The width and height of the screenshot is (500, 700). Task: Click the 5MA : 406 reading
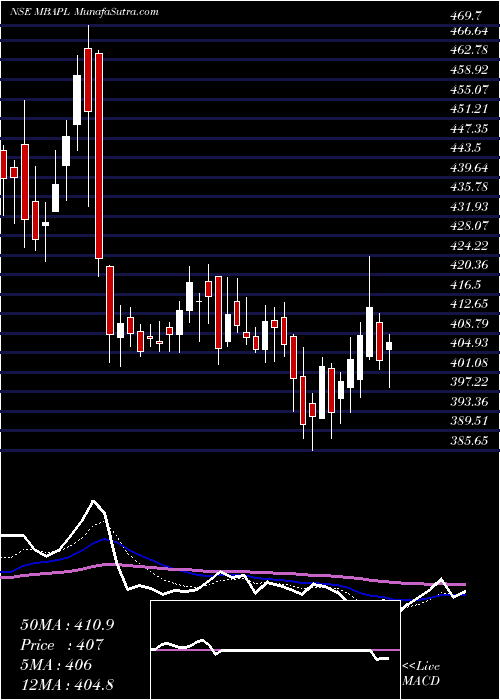tap(56, 665)
